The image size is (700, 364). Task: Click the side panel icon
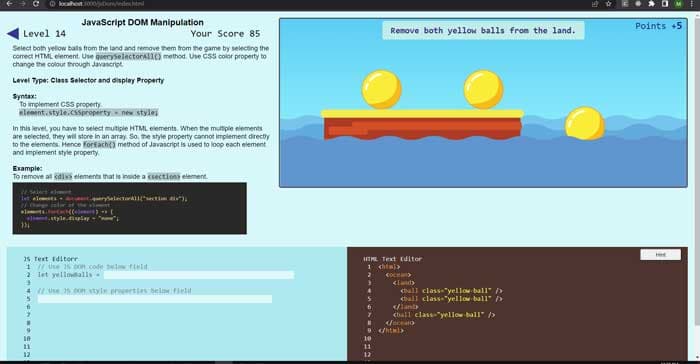tap(665, 4)
